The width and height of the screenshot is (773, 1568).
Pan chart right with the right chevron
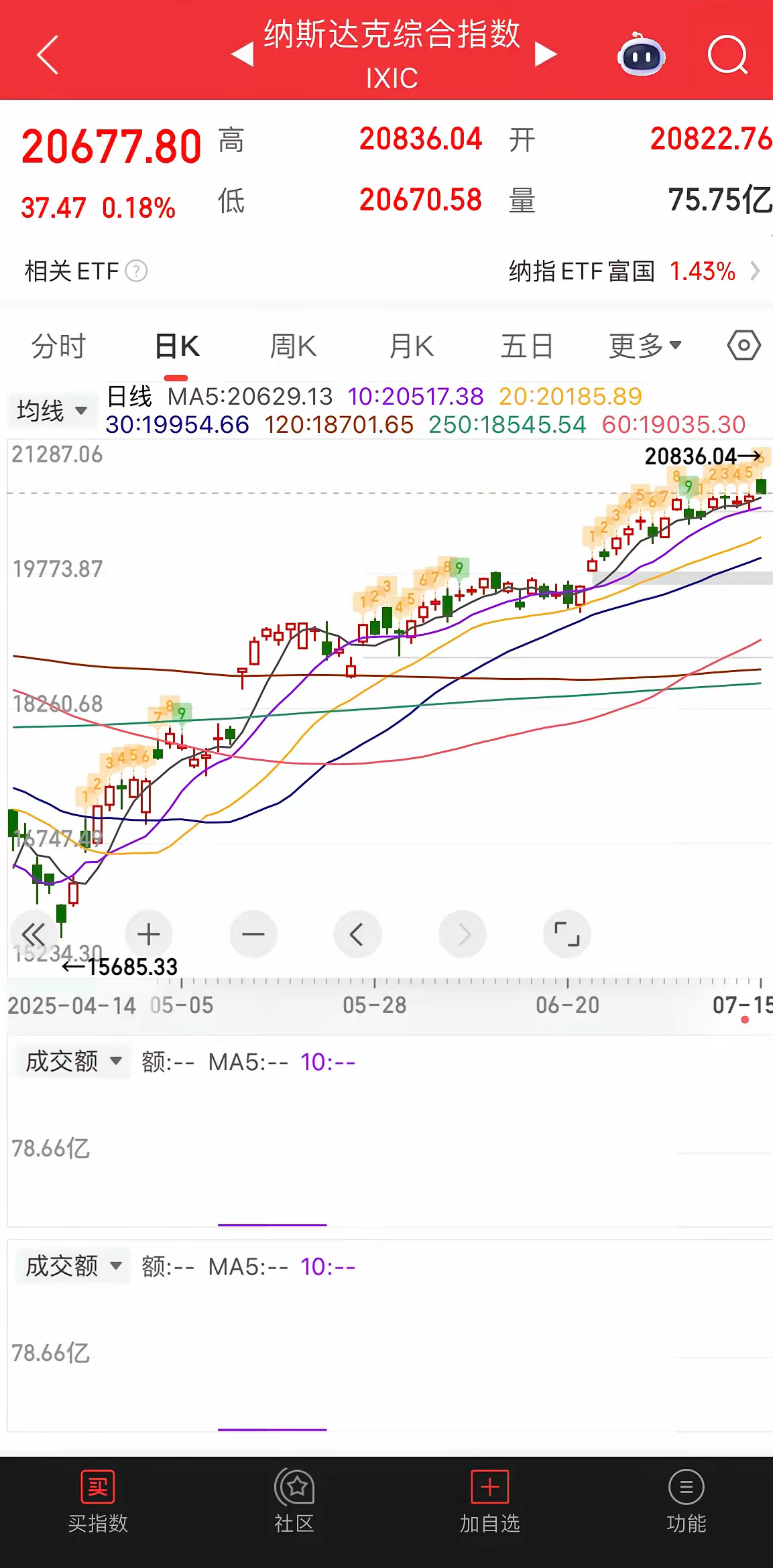[x=463, y=934]
